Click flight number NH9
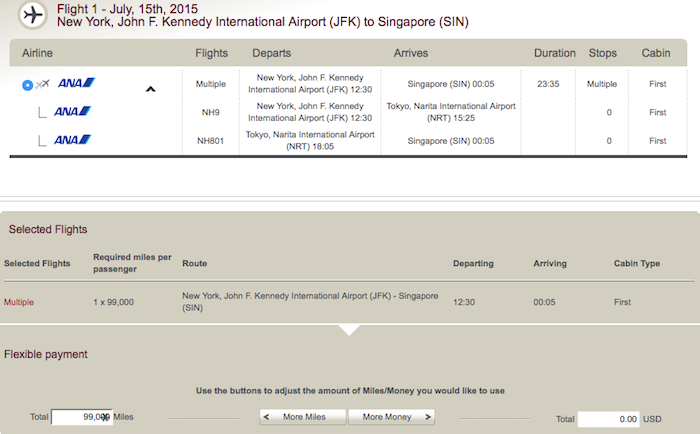 pos(211,113)
